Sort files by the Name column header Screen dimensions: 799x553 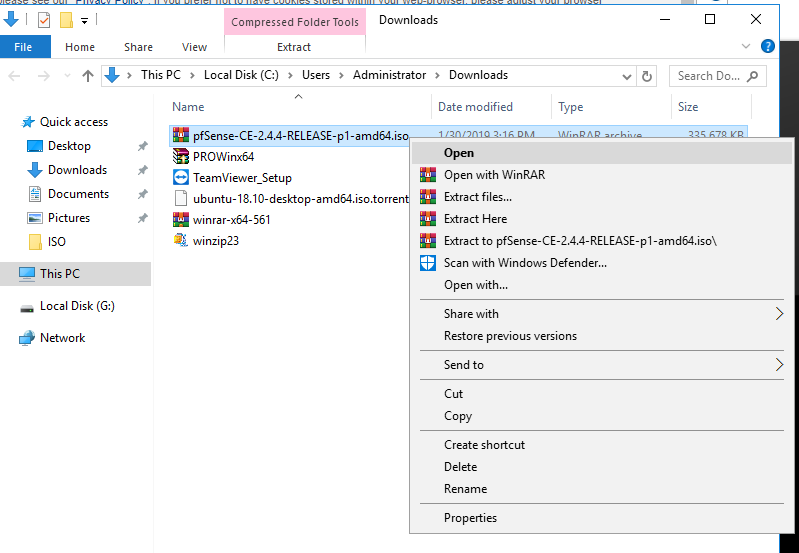click(x=299, y=107)
